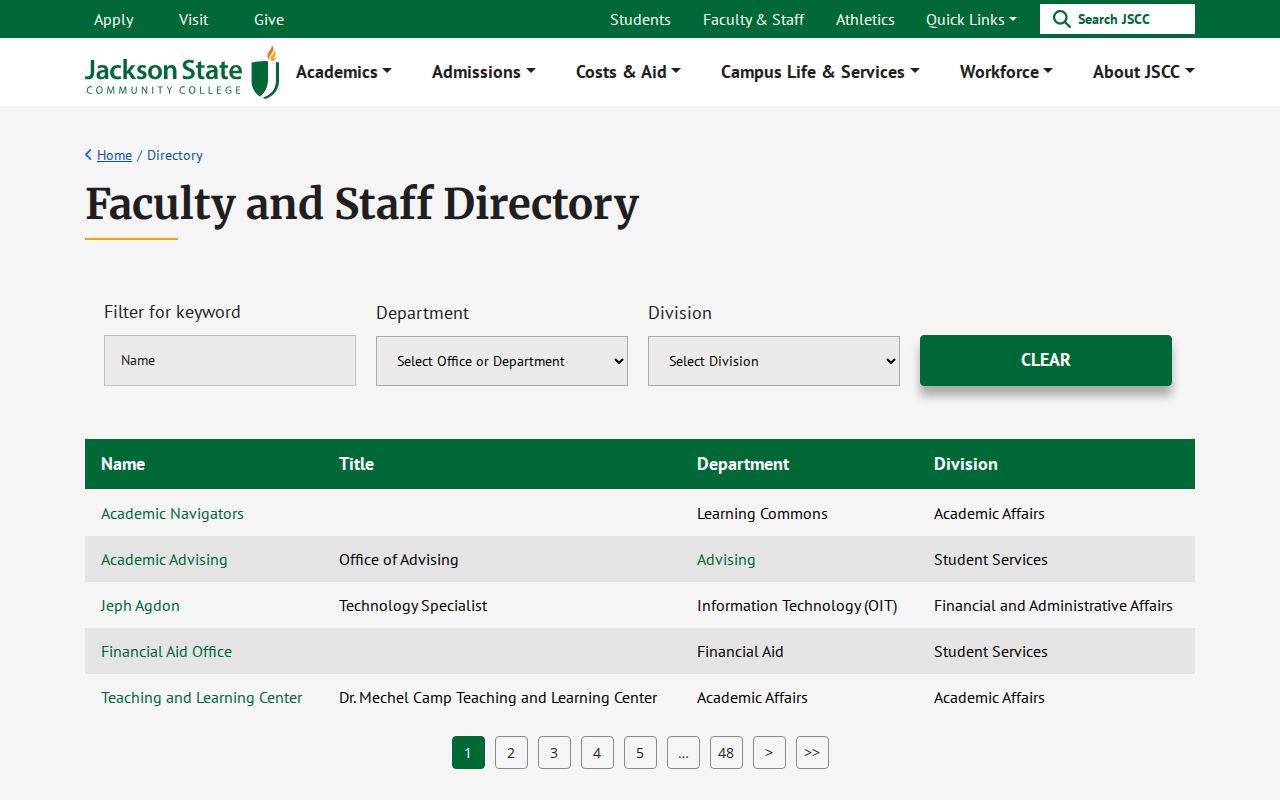1280x800 pixels.
Task: Click the Jackson State Community College logo
Action: coord(182,72)
